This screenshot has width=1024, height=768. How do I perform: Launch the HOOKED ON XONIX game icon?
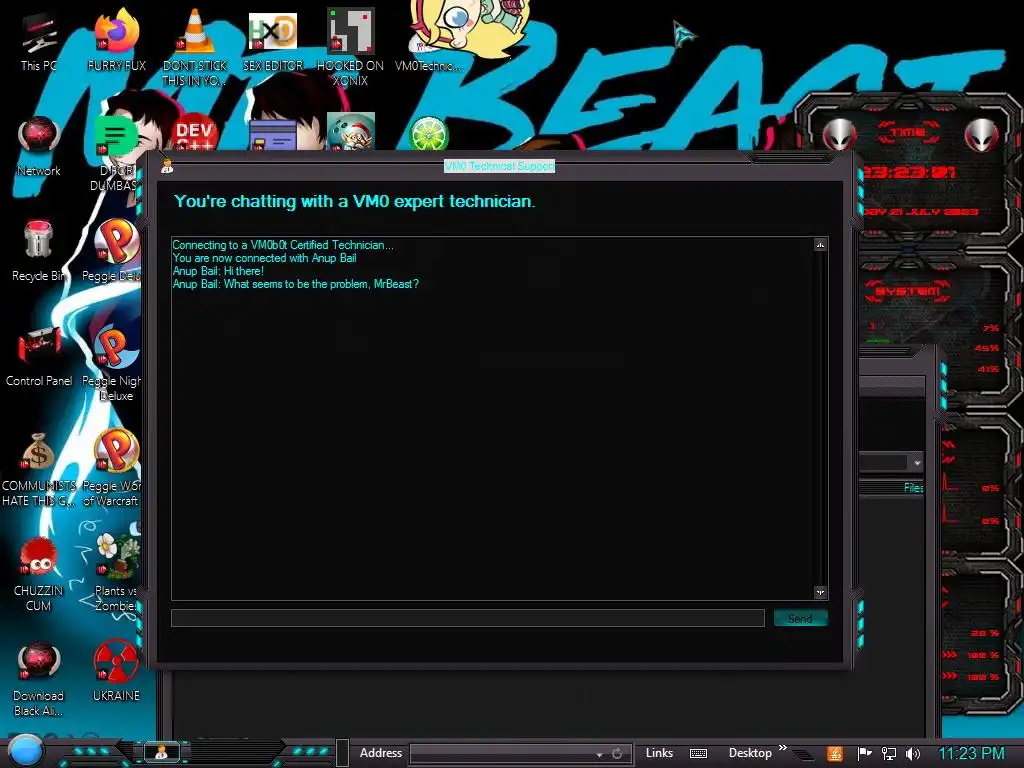350,47
